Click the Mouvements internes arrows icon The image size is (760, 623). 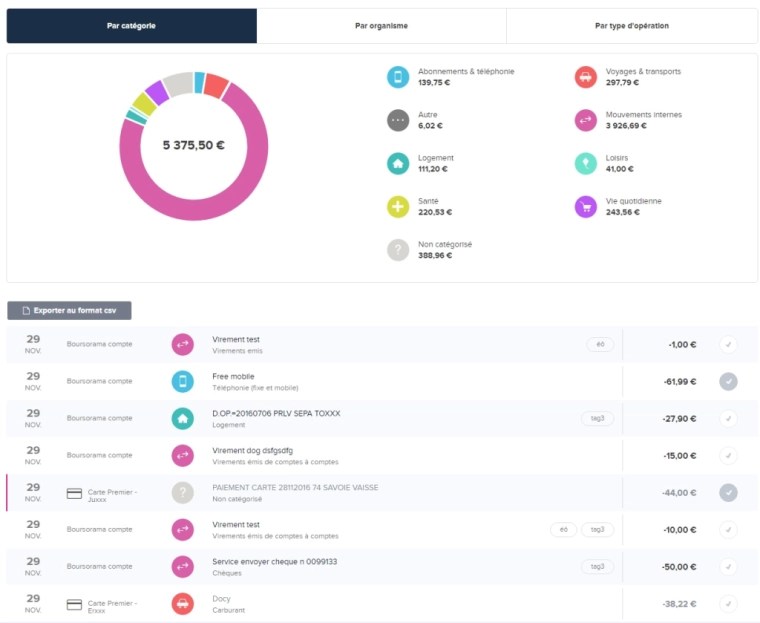[x=585, y=120]
